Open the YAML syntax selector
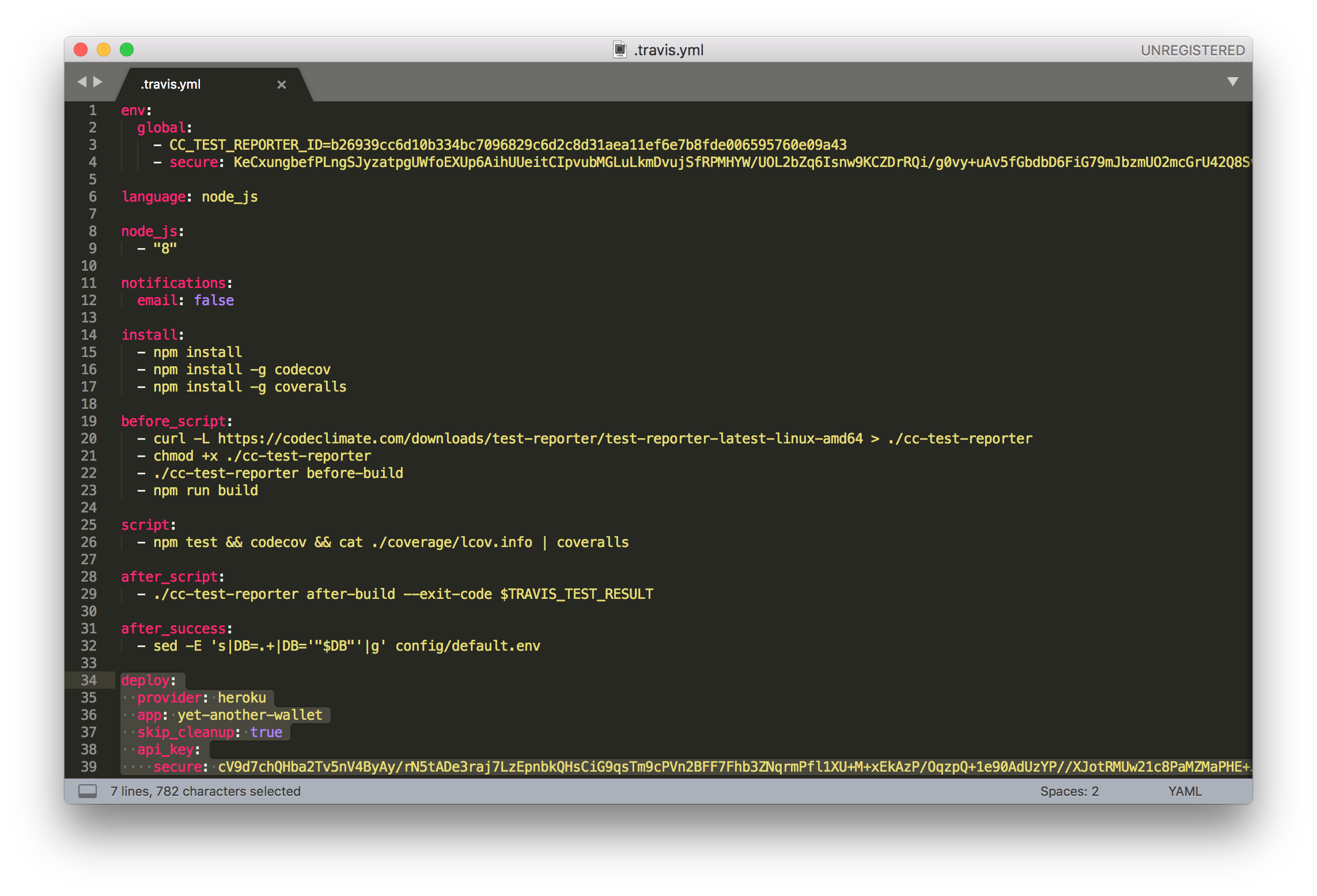Screen dimensions: 1317x896 (x=1184, y=791)
